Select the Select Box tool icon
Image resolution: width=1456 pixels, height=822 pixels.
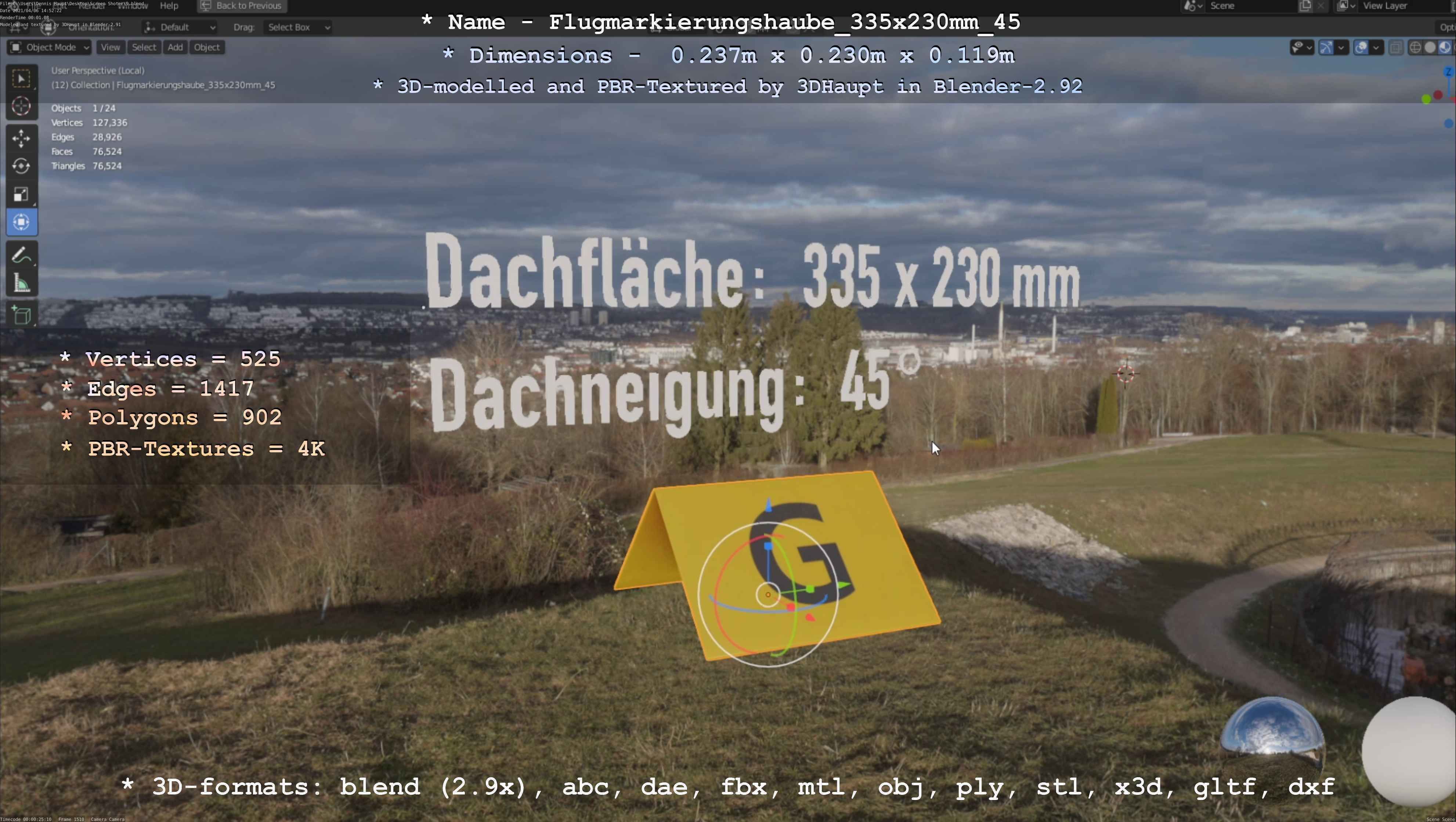tap(21, 79)
